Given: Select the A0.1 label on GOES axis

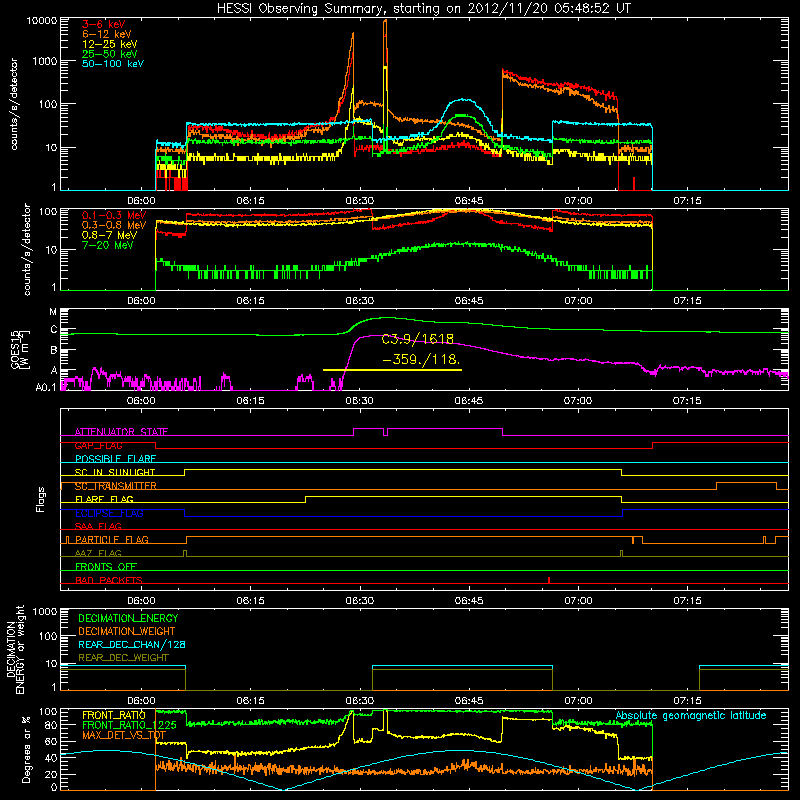Looking at the screenshot, I should point(46,388).
